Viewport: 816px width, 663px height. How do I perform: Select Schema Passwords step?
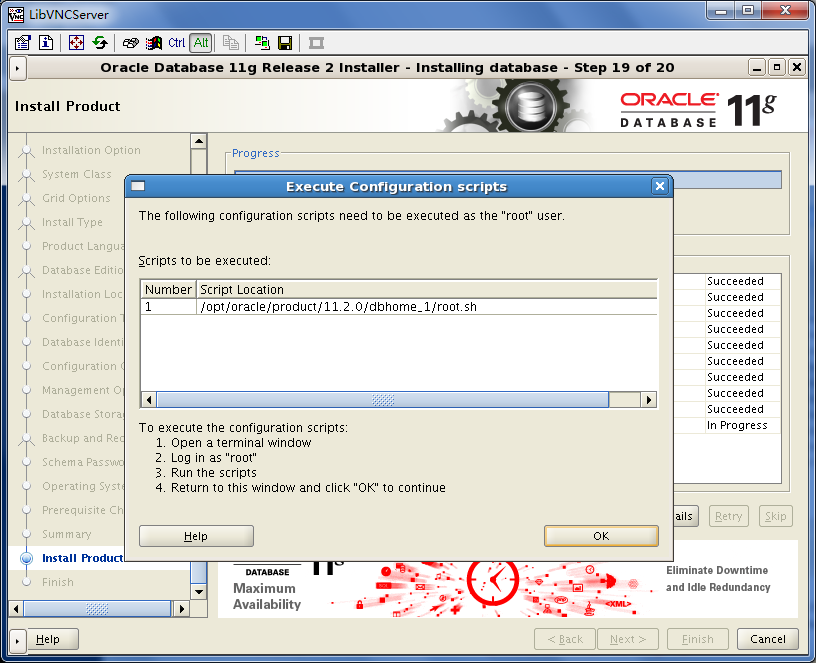coord(83,462)
